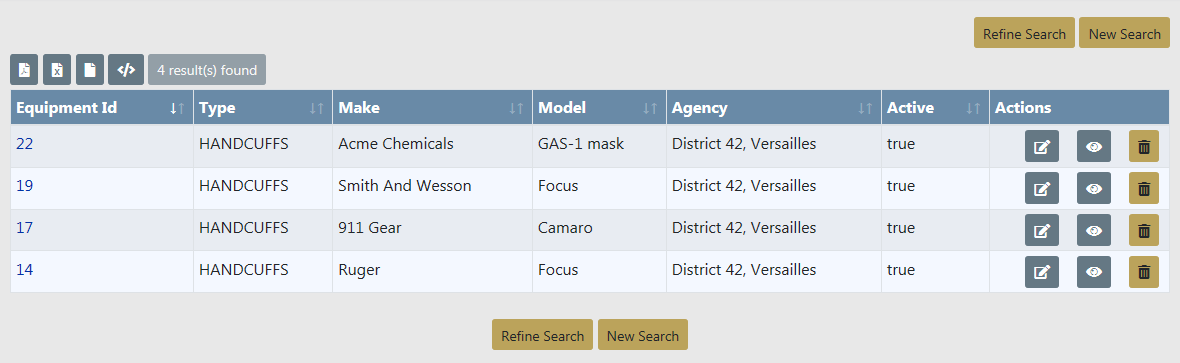Delete equipment 14 Ruger row
The width and height of the screenshot is (1180, 363).
point(1144,272)
